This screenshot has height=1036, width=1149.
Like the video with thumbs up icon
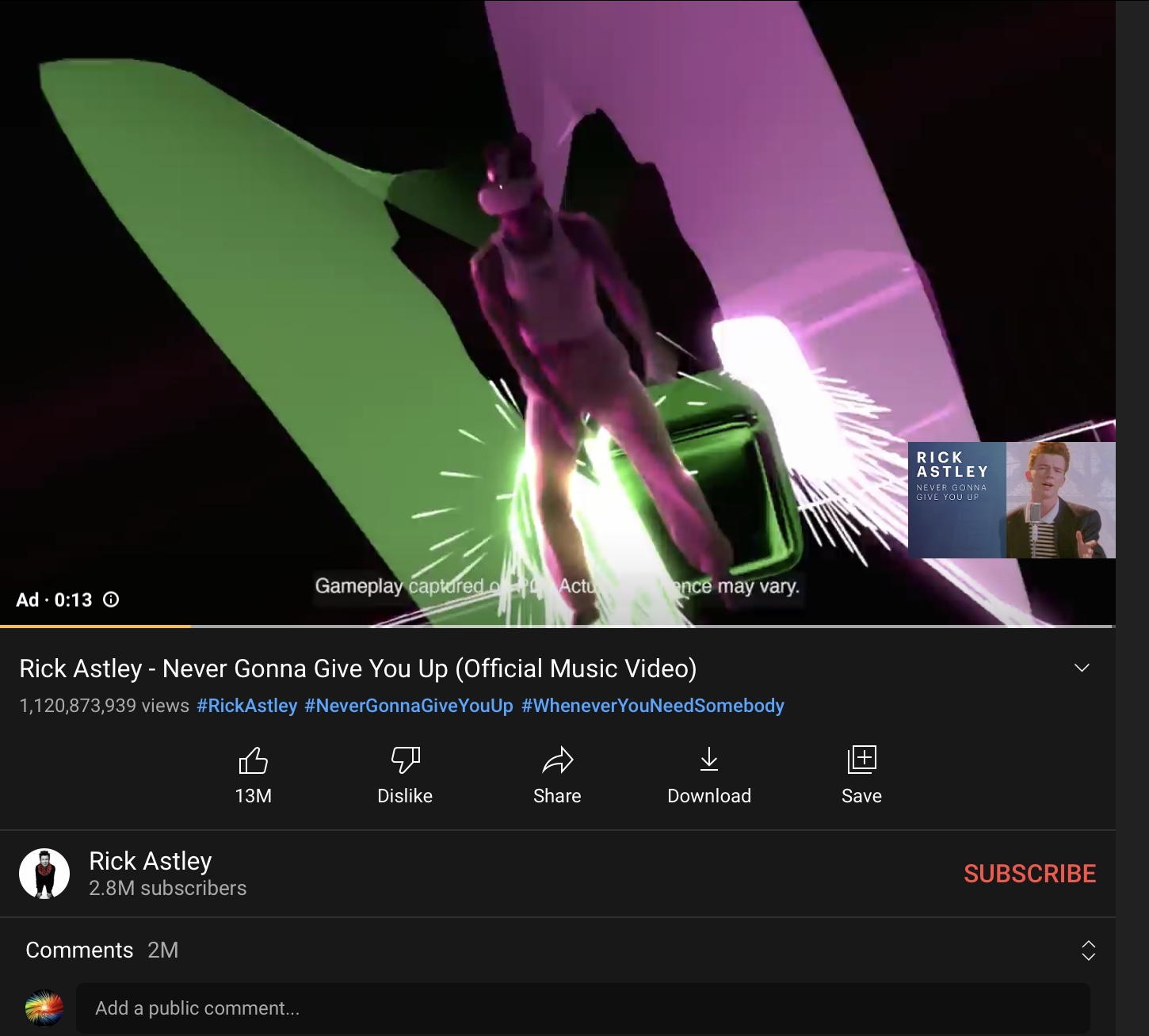pyautogui.click(x=253, y=760)
